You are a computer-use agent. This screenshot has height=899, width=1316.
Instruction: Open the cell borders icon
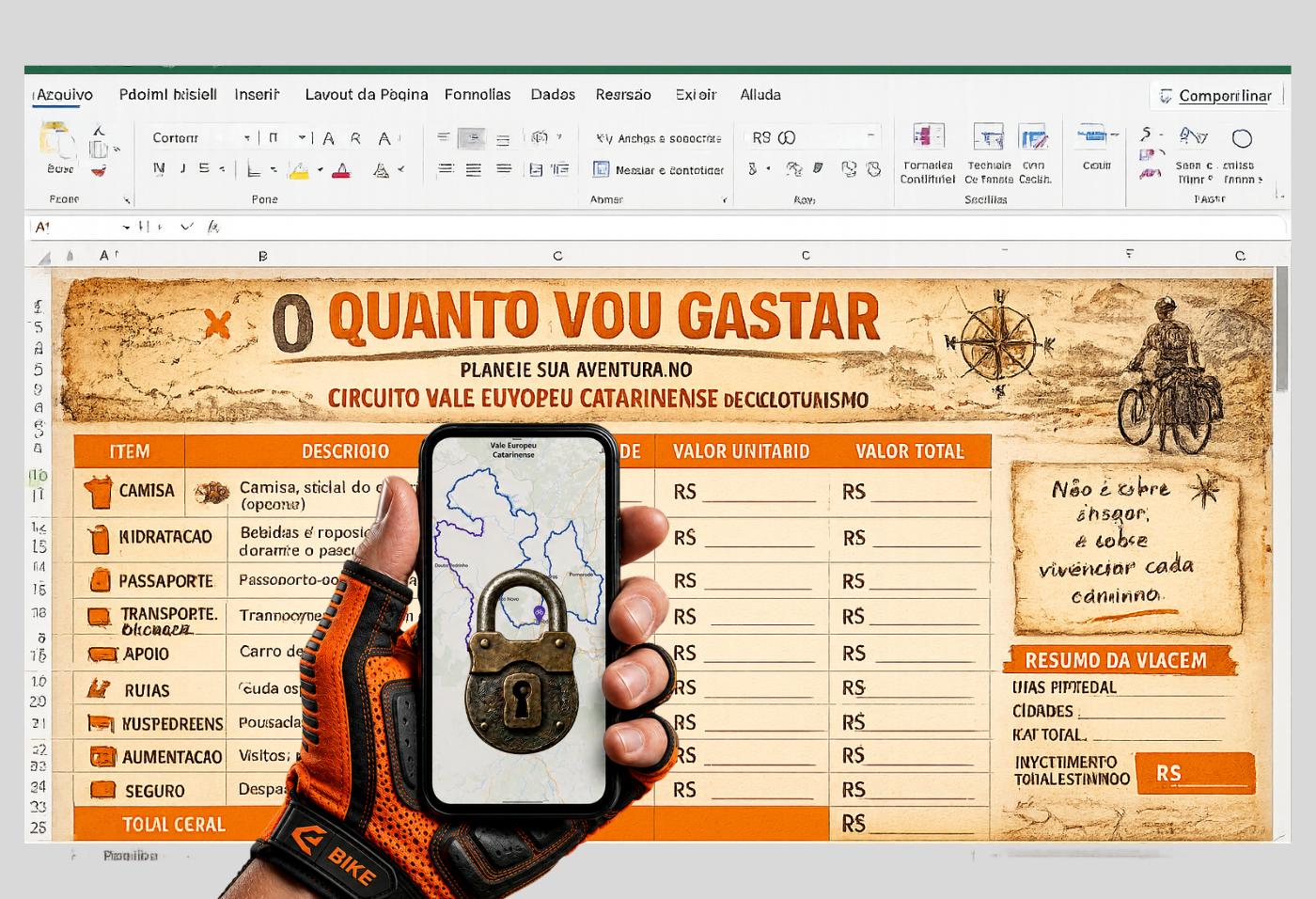(x=254, y=170)
